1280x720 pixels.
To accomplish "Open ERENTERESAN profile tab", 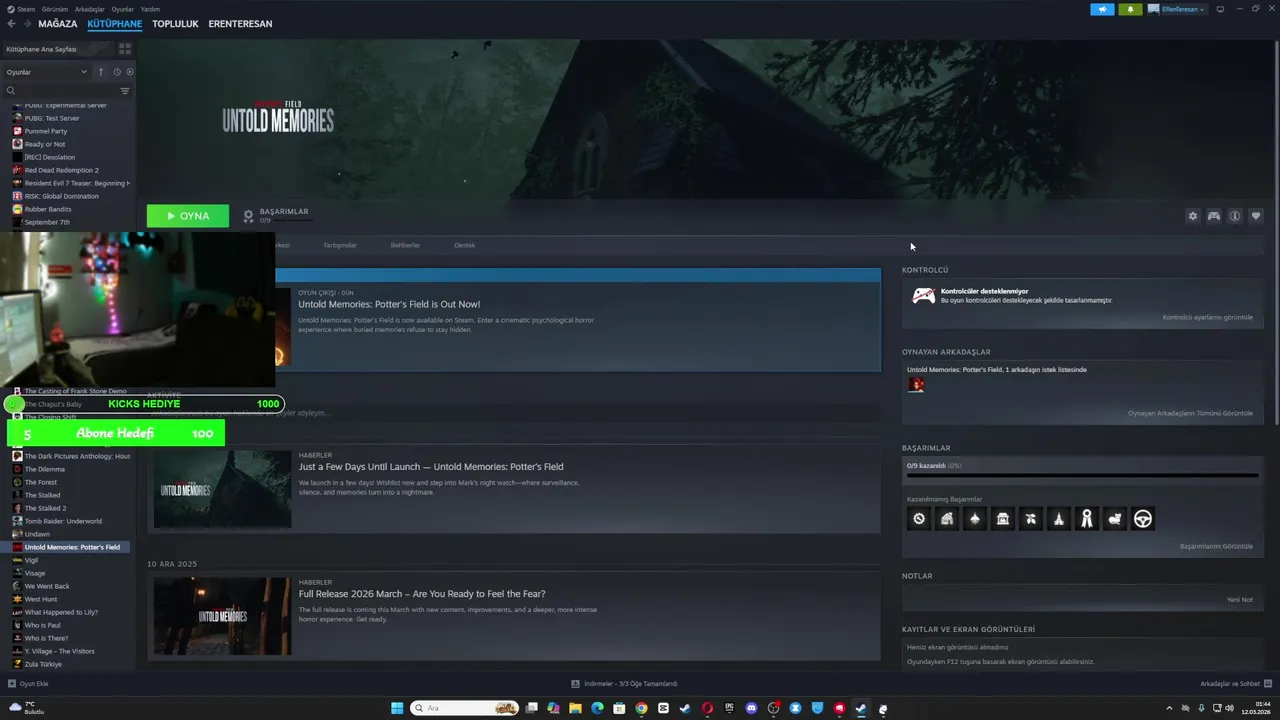I will tap(240, 24).
